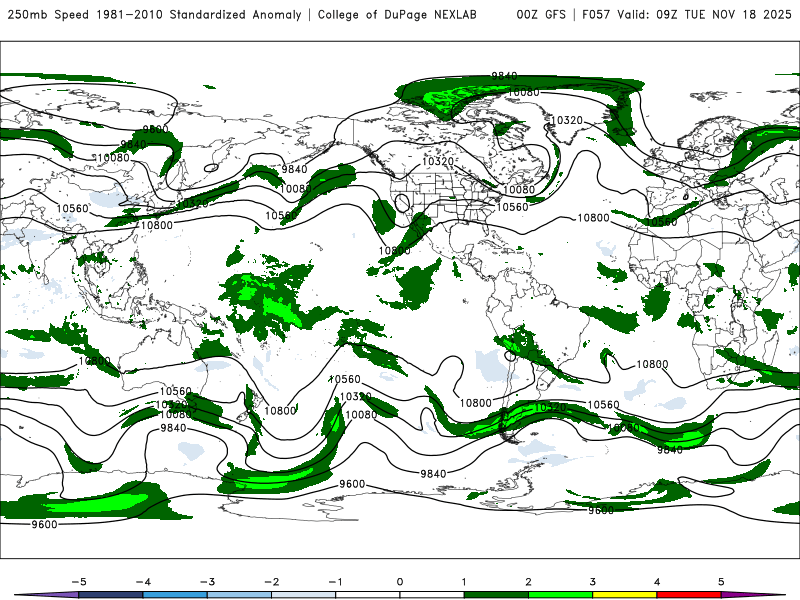Viewport: 800px width, 600px height.
Task: Click the pale blue -2 to -1 colorbar segment
Action: click(x=304, y=595)
